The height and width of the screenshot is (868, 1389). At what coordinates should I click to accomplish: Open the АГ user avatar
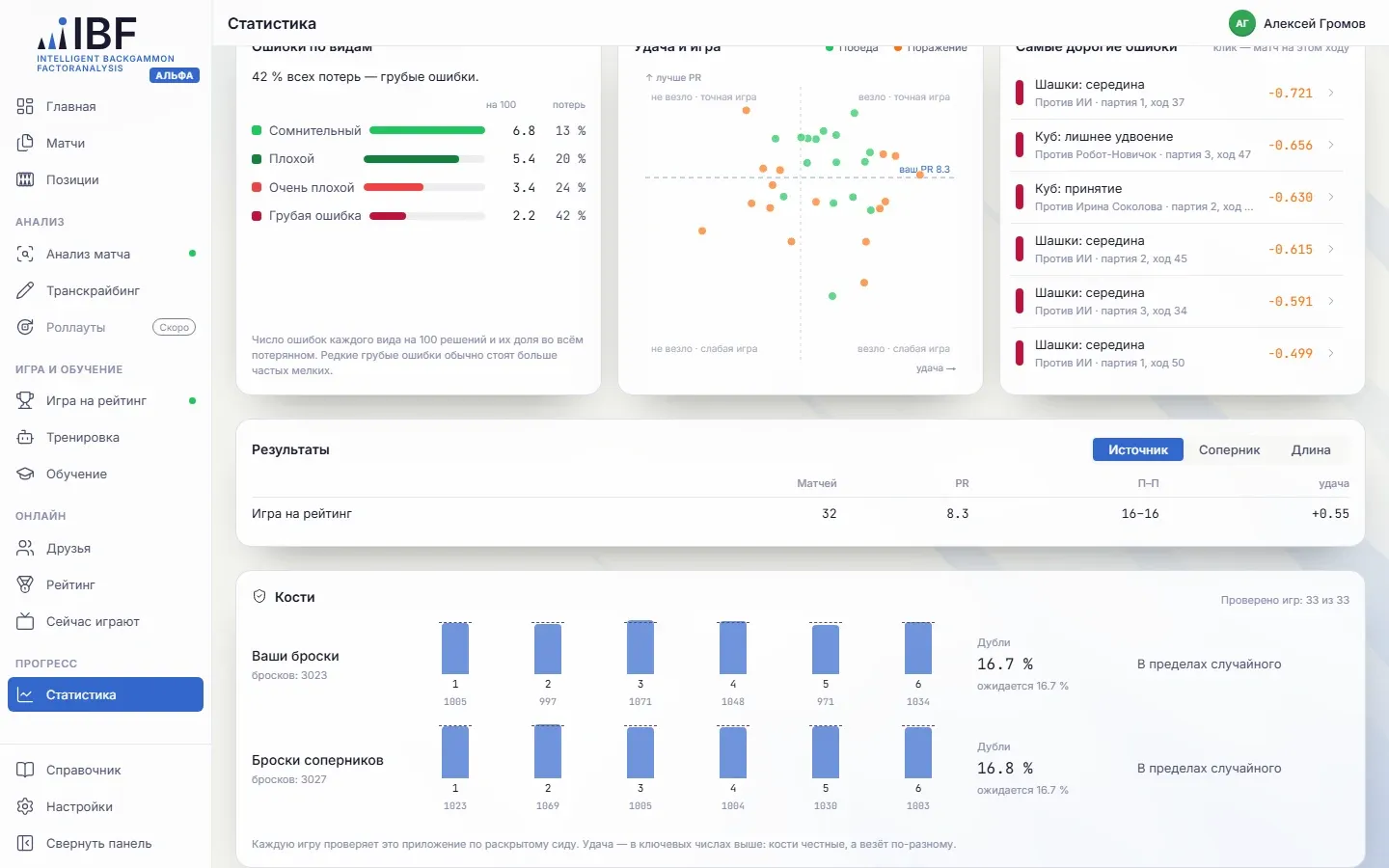point(1242,23)
